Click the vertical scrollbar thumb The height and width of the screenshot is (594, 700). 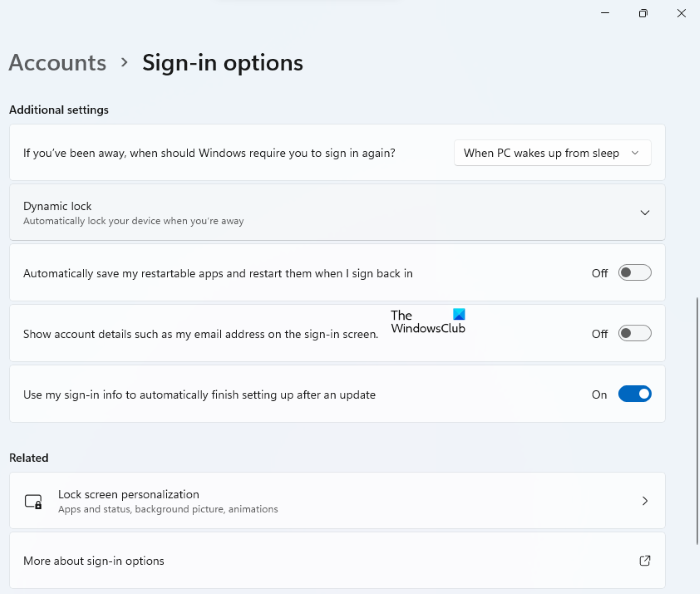[x=696, y=420]
